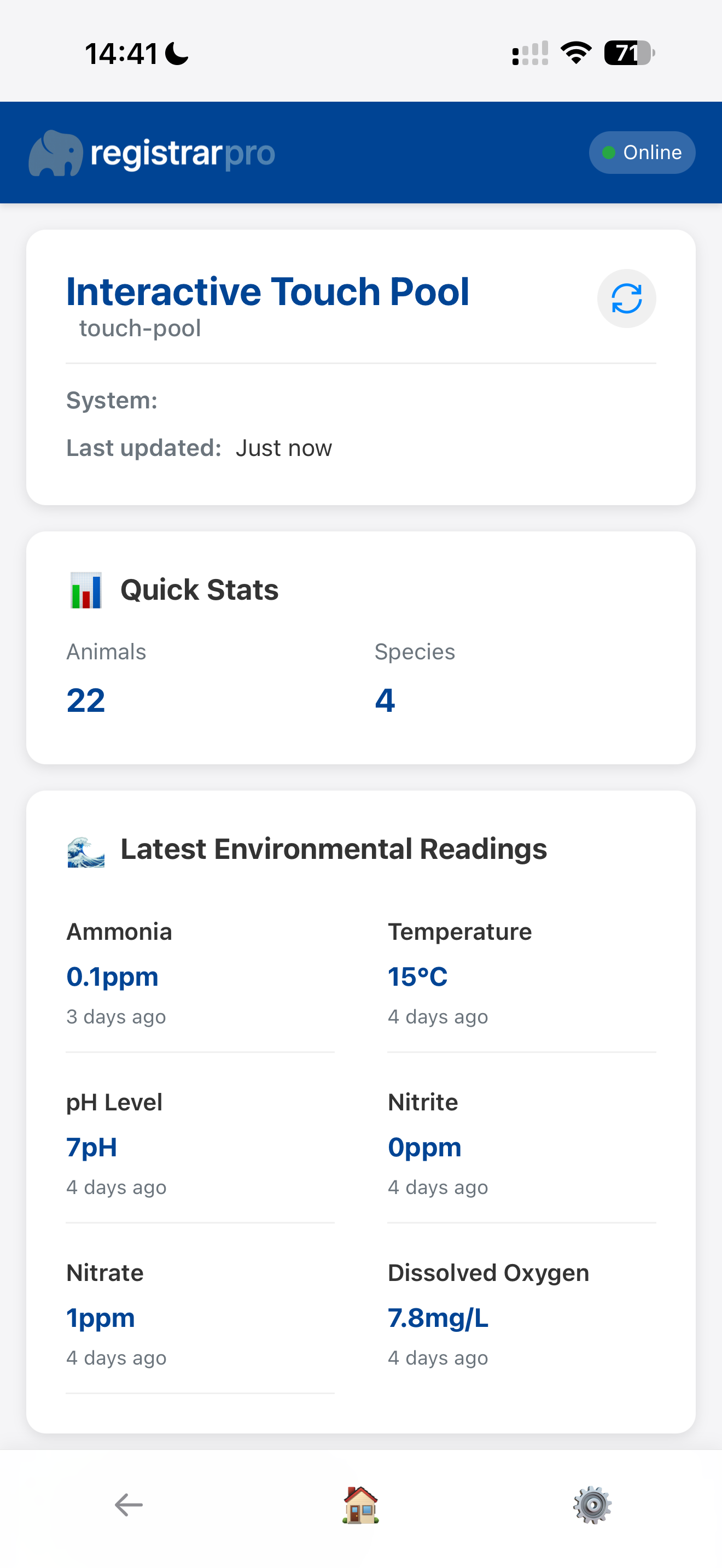This screenshot has height=1568, width=722.
Task: Tap the bar chart Quick Stats icon
Action: (86, 590)
